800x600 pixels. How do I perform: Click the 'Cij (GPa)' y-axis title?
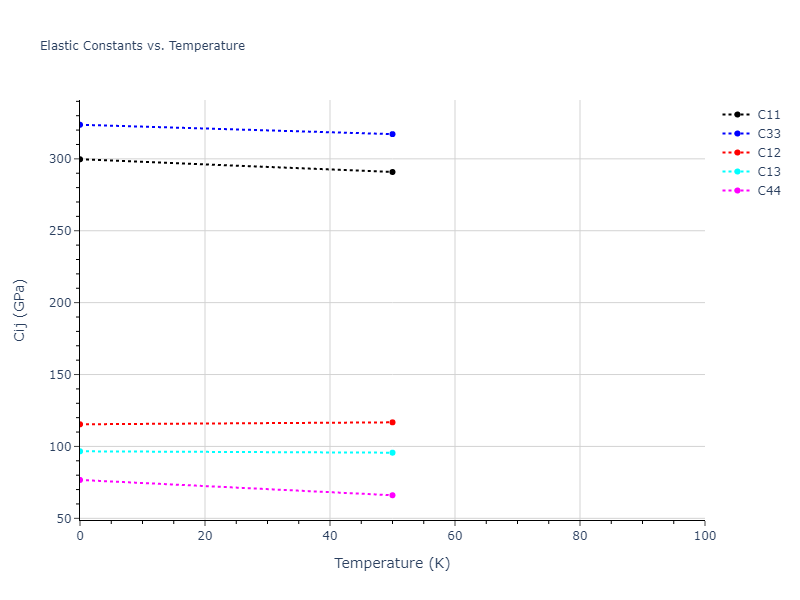click(x=20, y=310)
